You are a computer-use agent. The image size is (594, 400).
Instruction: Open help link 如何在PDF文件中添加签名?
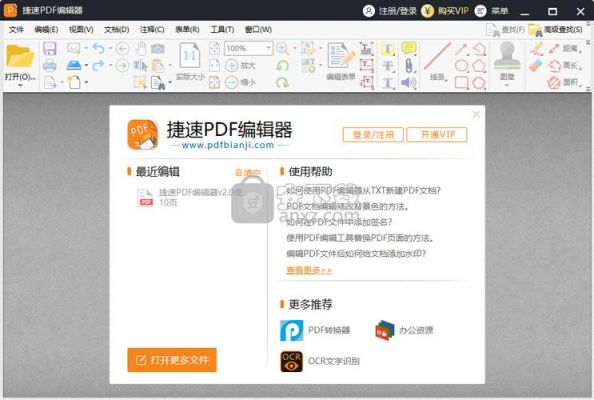[x=339, y=222]
